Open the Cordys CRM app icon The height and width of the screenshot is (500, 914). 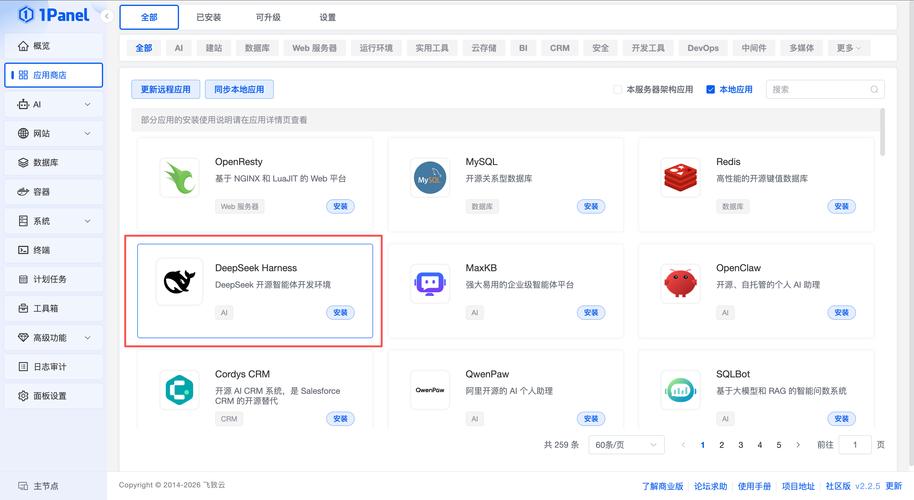[x=180, y=390]
